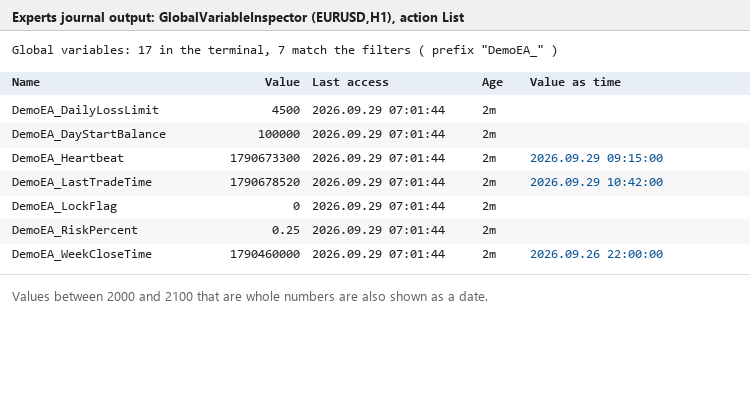
Task: Select the DemoEA_RiskPercent variable name
Action: (x=75, y=230)
